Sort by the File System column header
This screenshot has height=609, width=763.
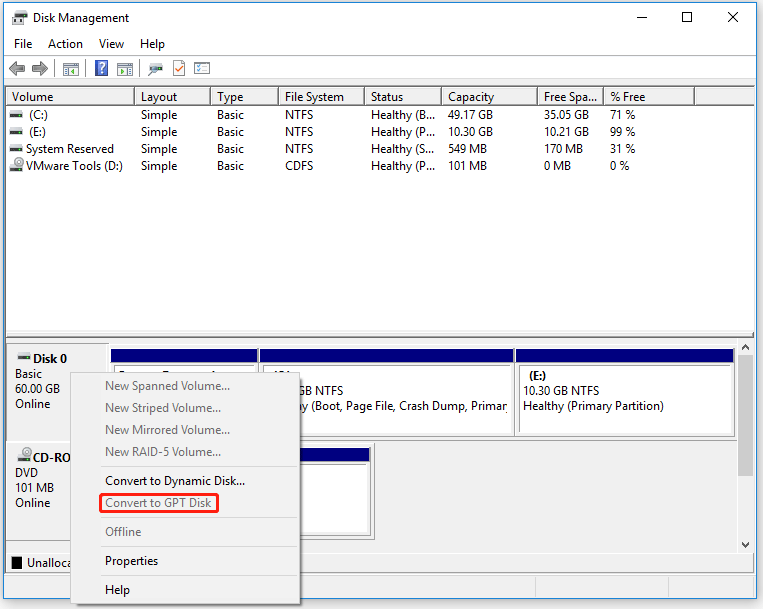(322, 96)
